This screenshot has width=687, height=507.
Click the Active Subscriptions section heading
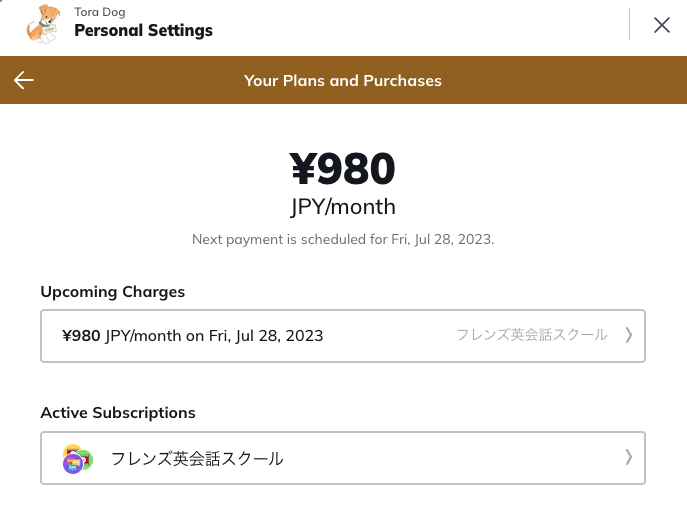pos(118,413)
